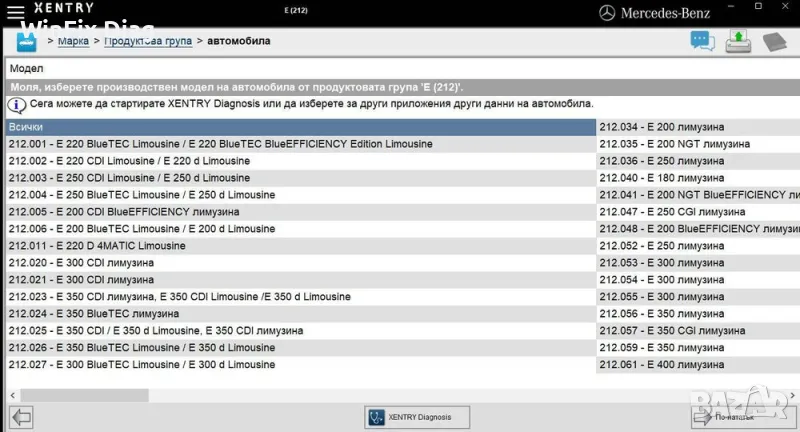800x432 pixels.
Task: Select 212.047 - E 250 CGI лимузина
Action: coord(698,212)
